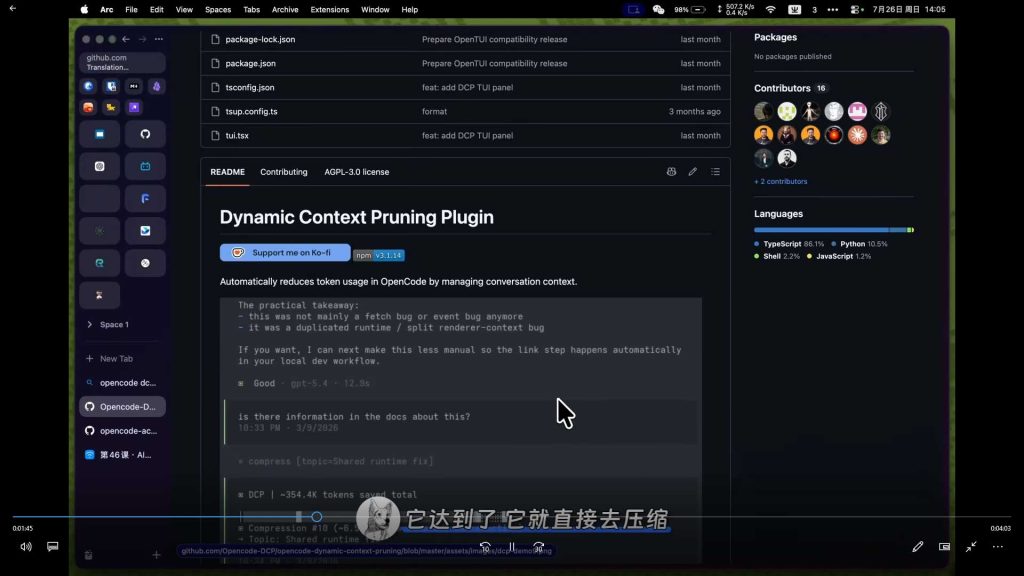
Task: Open the tui.tsx file
Action: click(237, 136)
